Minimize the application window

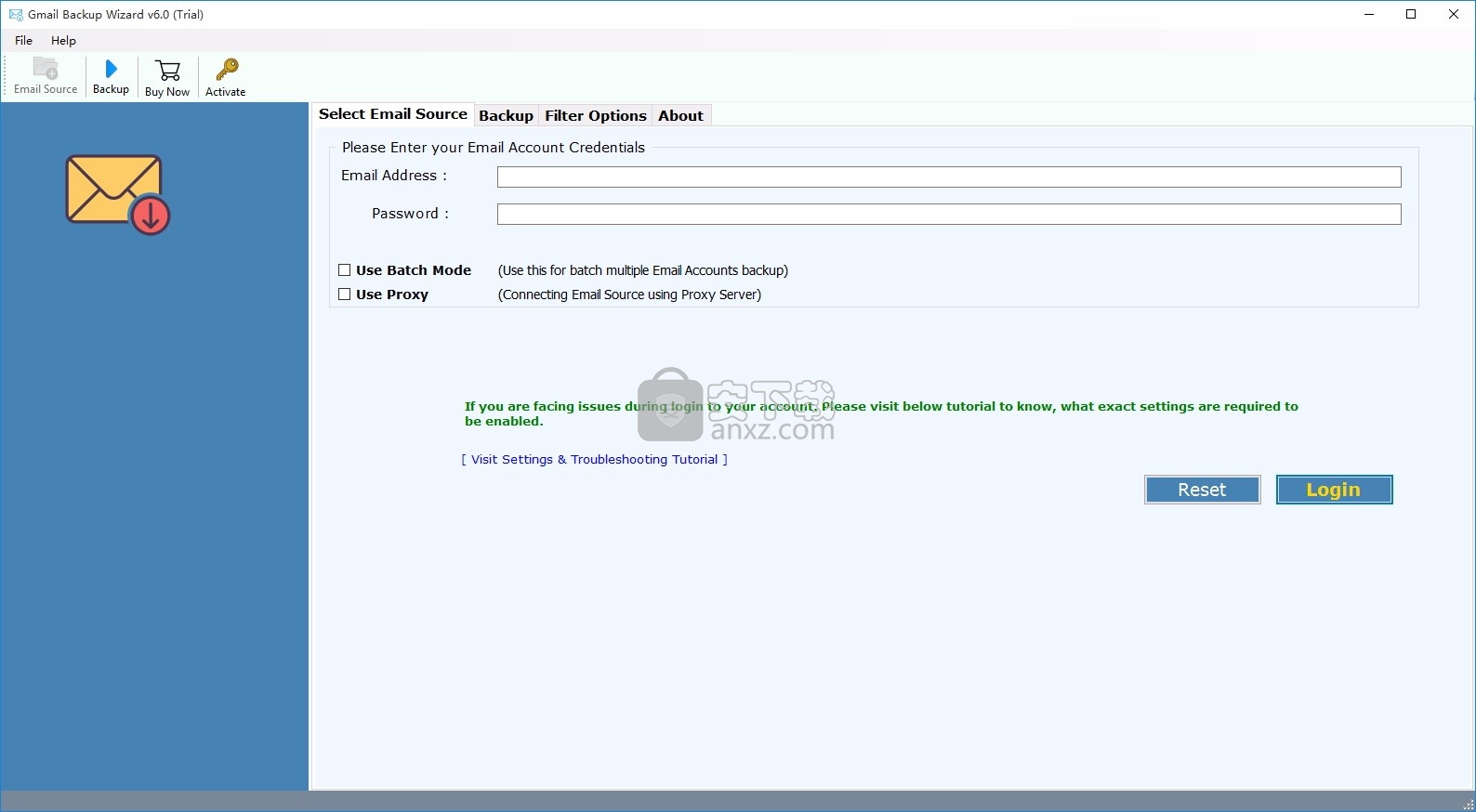[1369, 14]
